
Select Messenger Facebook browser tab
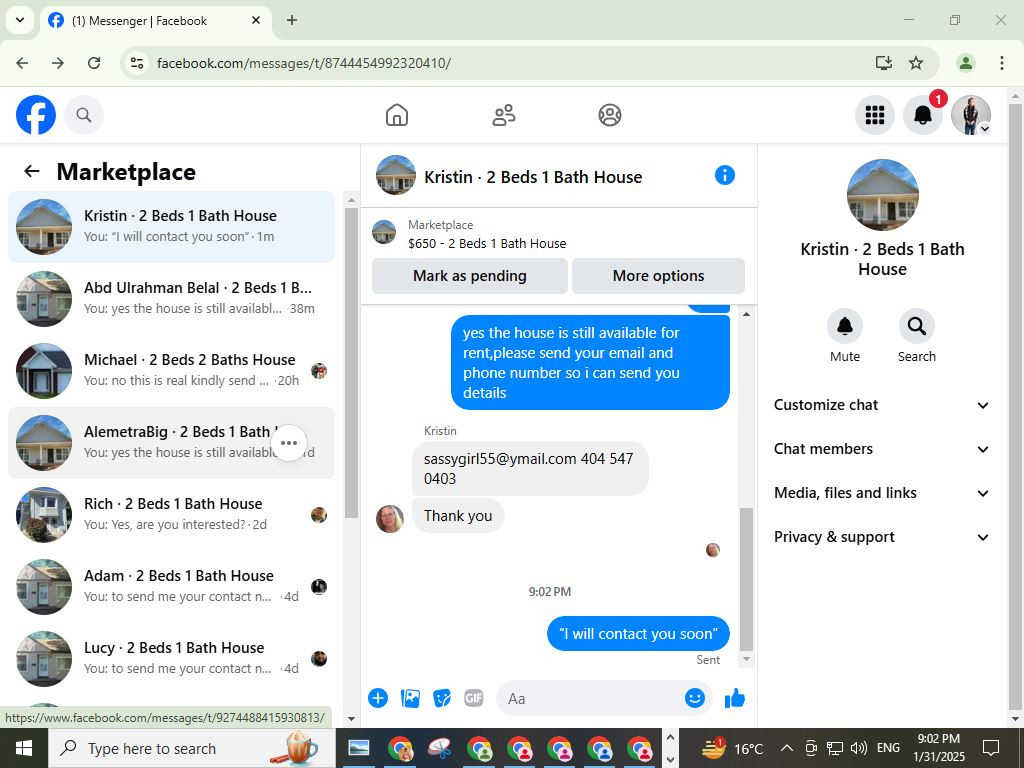tap(155, 20)
